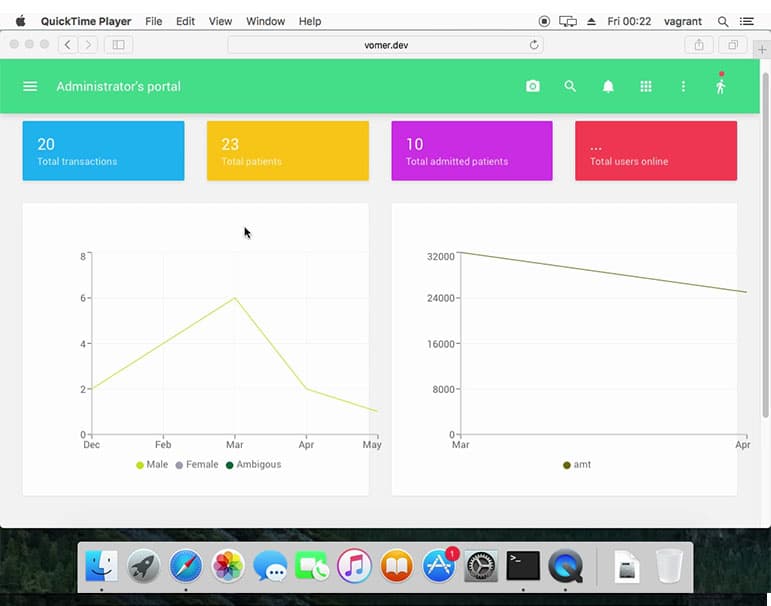771x606 pixels.
Task: Open the Total transactions card
Action: [x=103, y=151]
